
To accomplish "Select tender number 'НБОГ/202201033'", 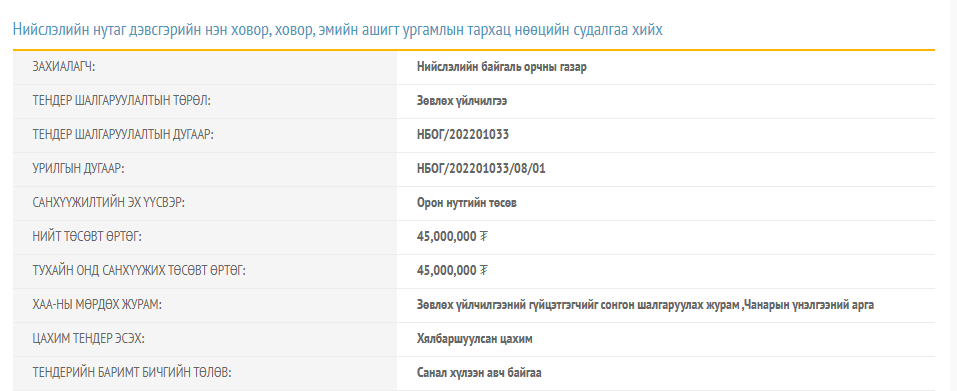I will click(463, 135).
